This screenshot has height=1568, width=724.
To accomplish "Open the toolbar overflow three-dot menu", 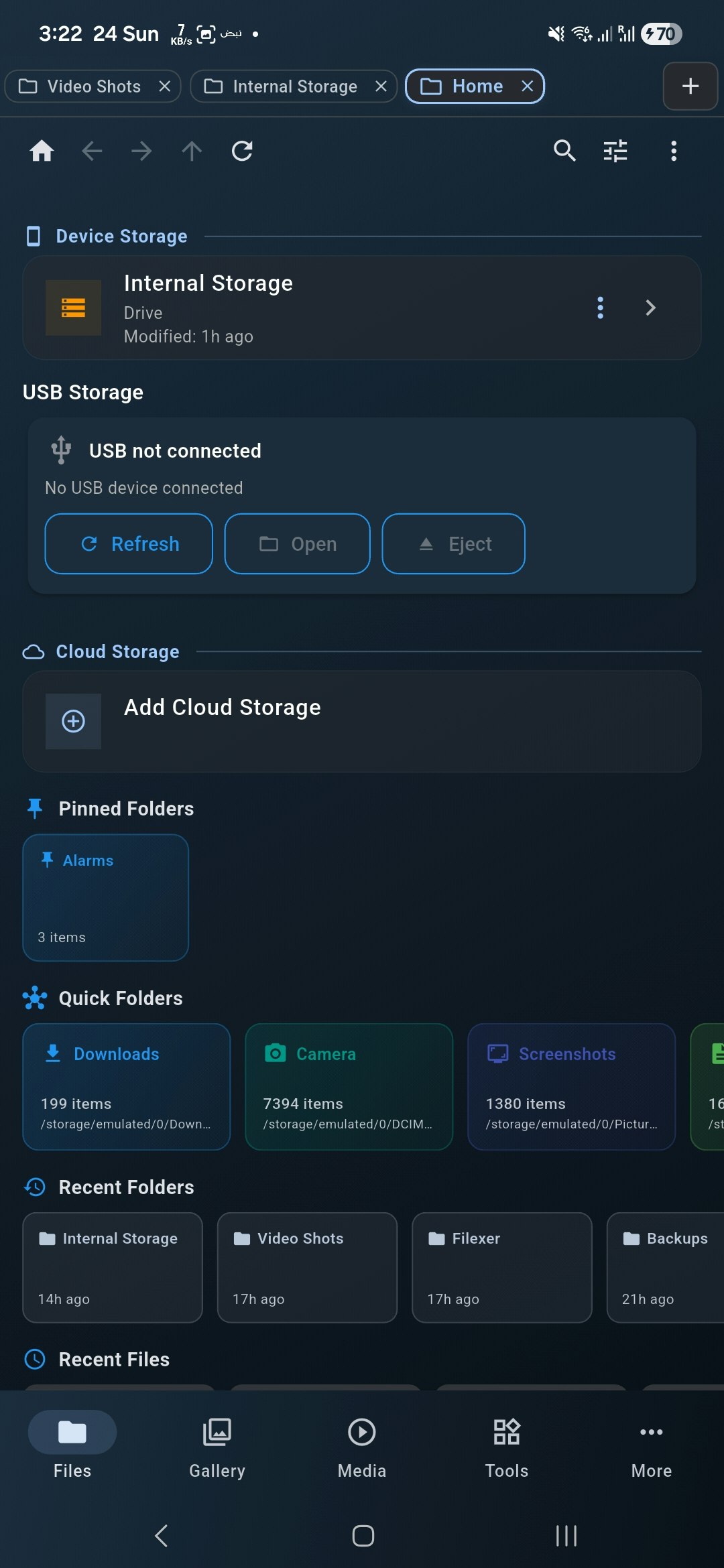I will 674,151.
